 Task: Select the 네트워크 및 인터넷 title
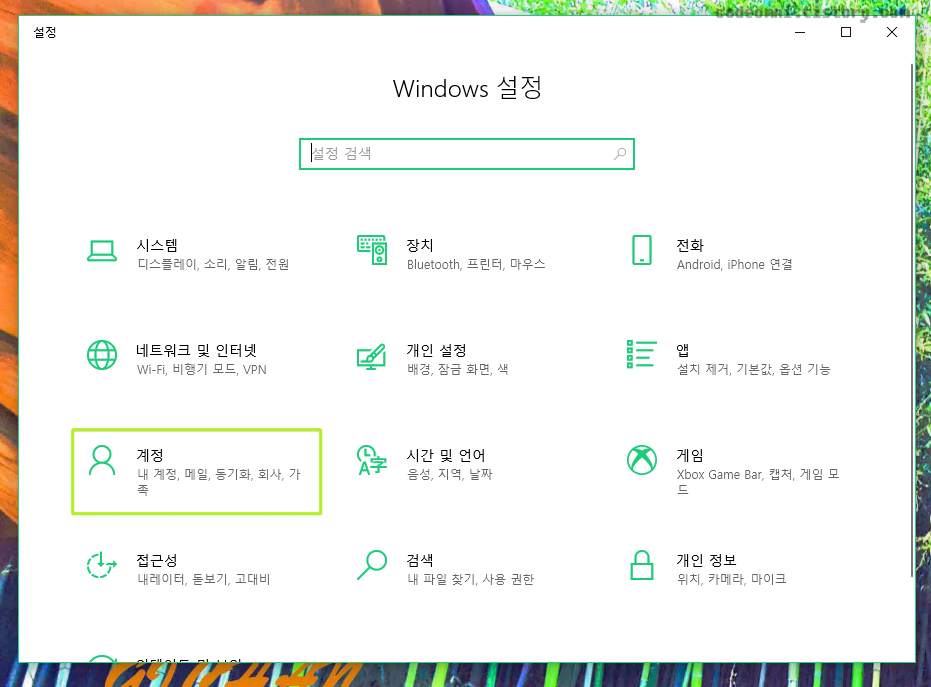[197, 350]
